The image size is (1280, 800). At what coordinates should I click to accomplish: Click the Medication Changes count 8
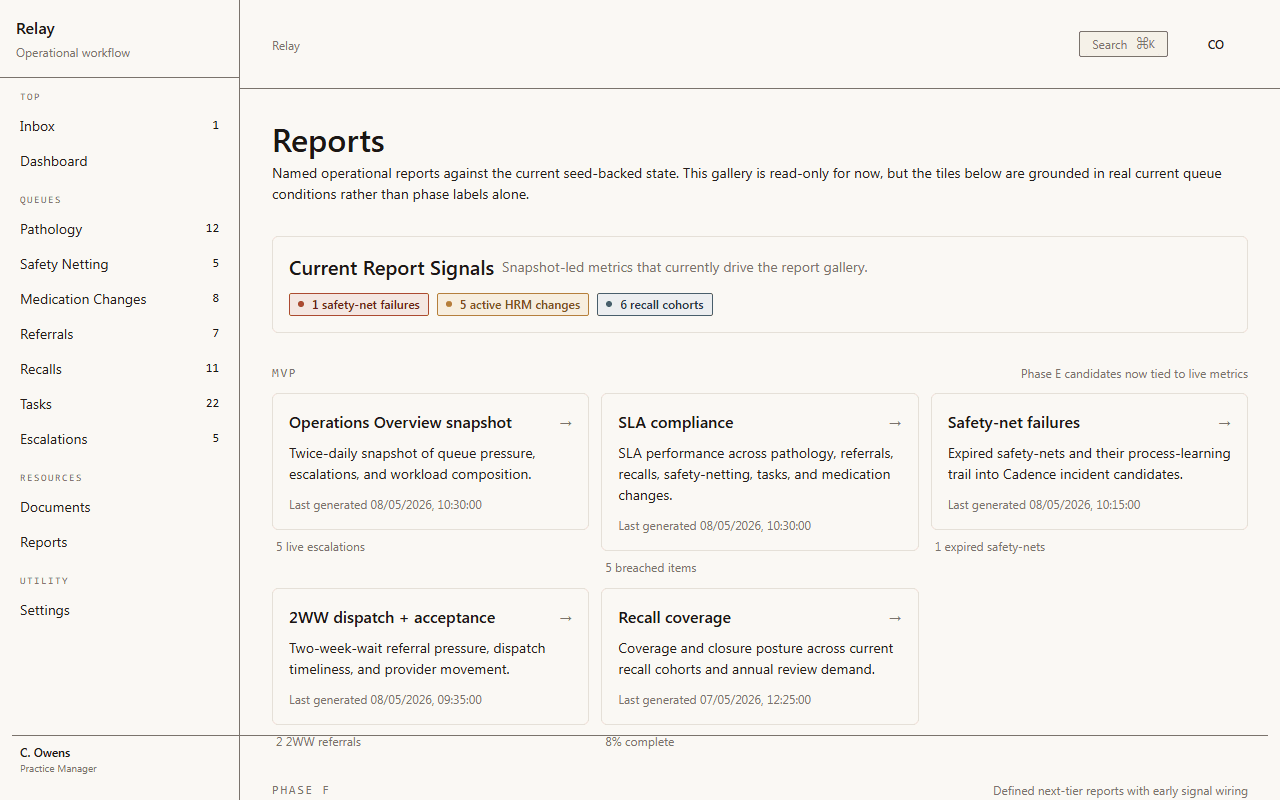(x=216, y=299)
